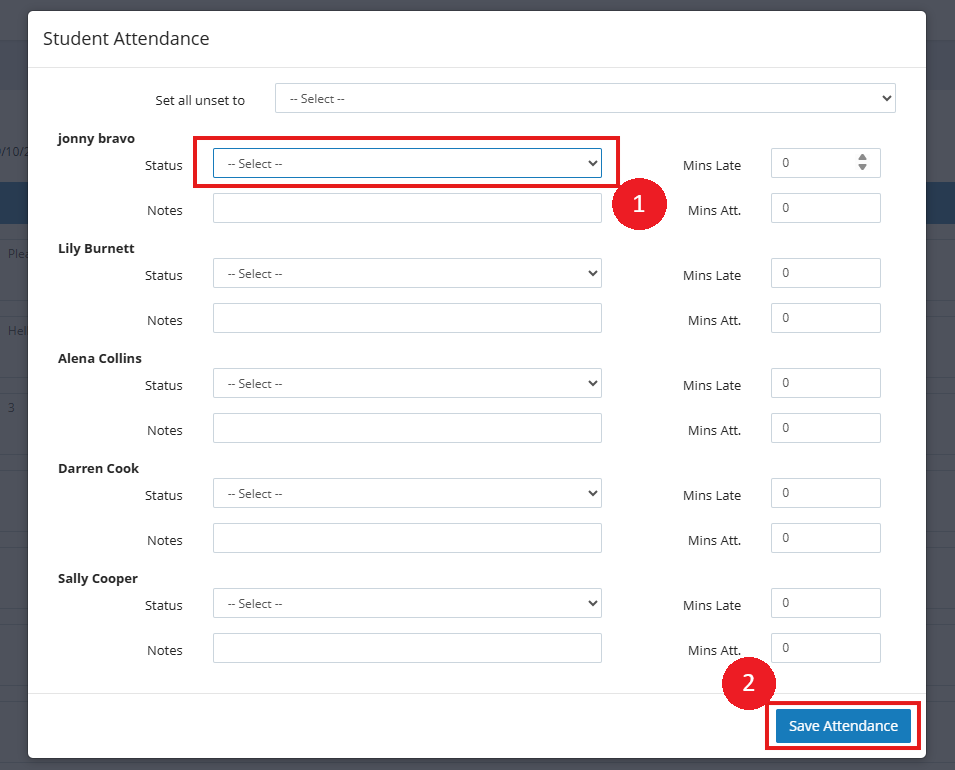The width and height of the screenshot is (955, 770).
Task: Select the 'Sally Cooper' student name
Action: tap(98, 579)
